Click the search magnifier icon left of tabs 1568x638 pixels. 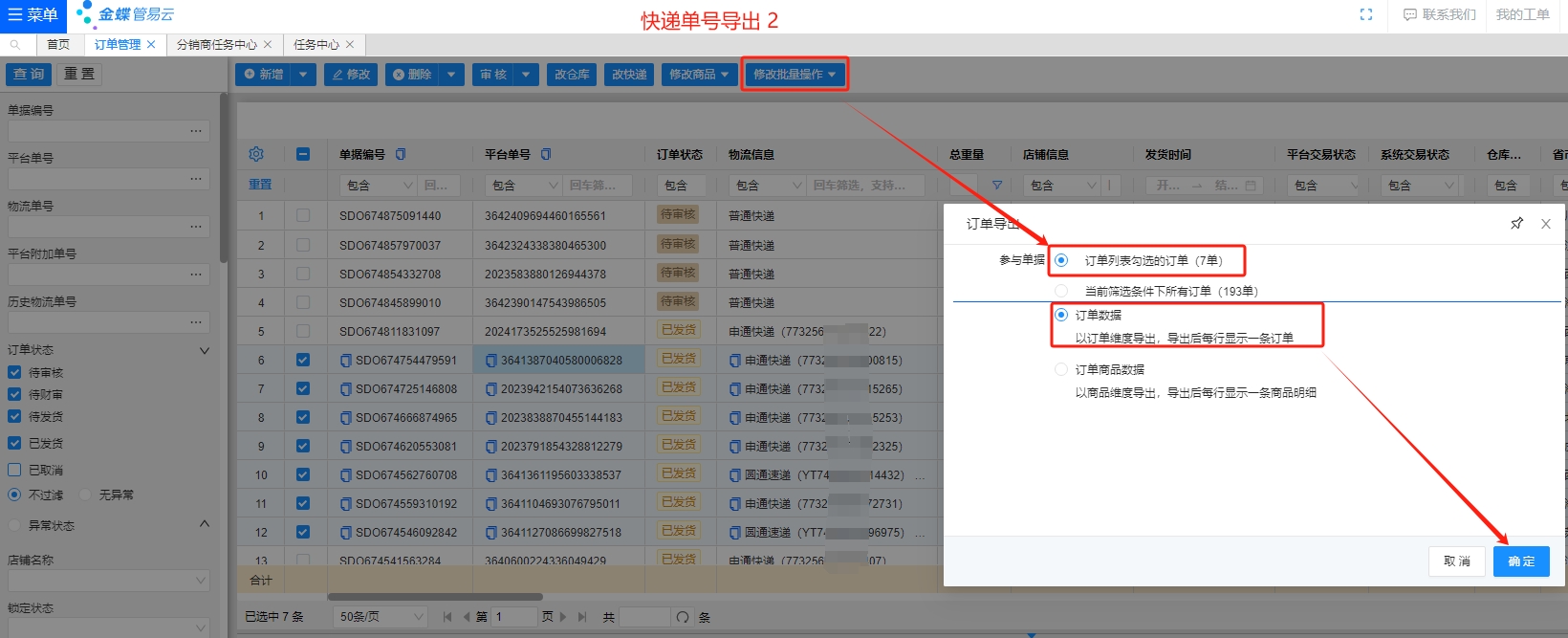pyautogui.click(x=15, y=45)
